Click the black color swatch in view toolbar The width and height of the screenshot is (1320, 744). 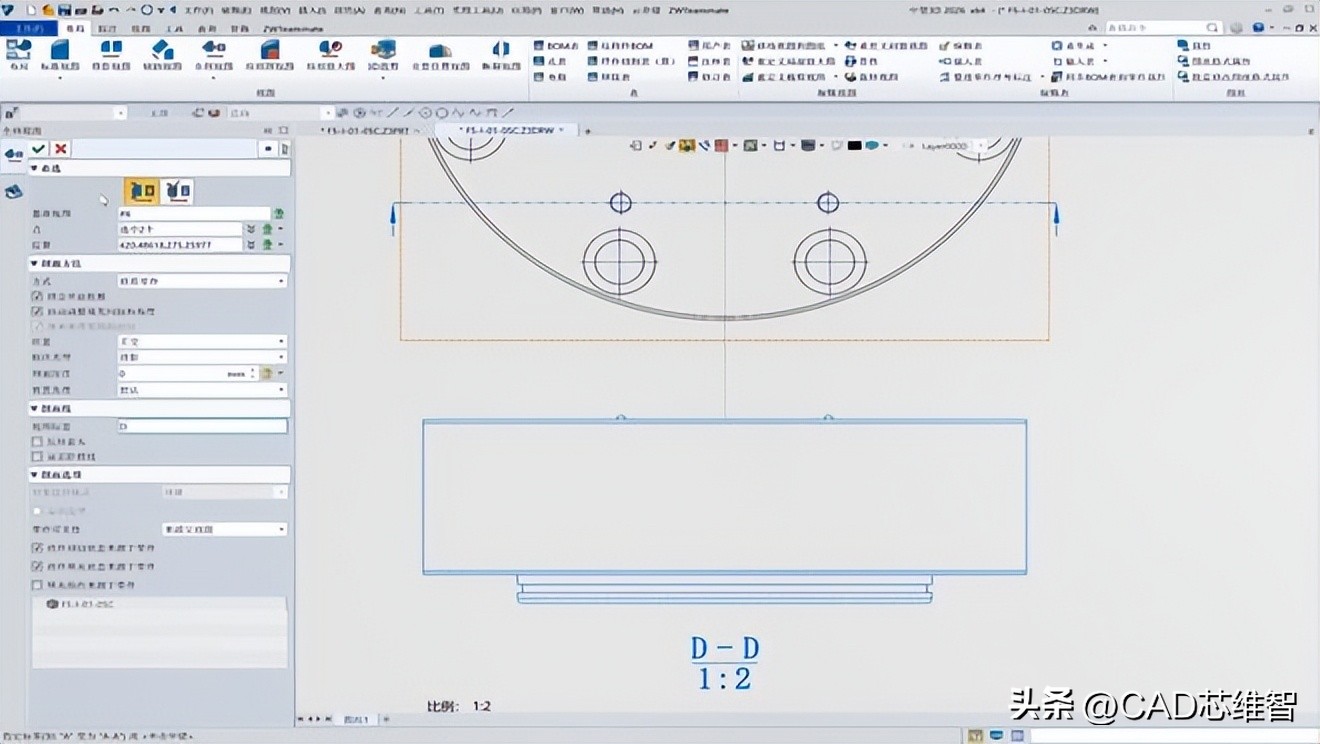pyautogui.click(x=854, y=146)
